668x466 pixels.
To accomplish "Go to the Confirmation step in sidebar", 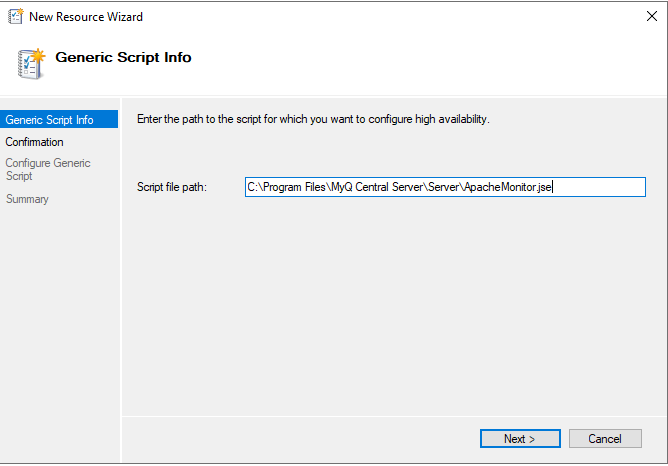I will coord(34,142).
